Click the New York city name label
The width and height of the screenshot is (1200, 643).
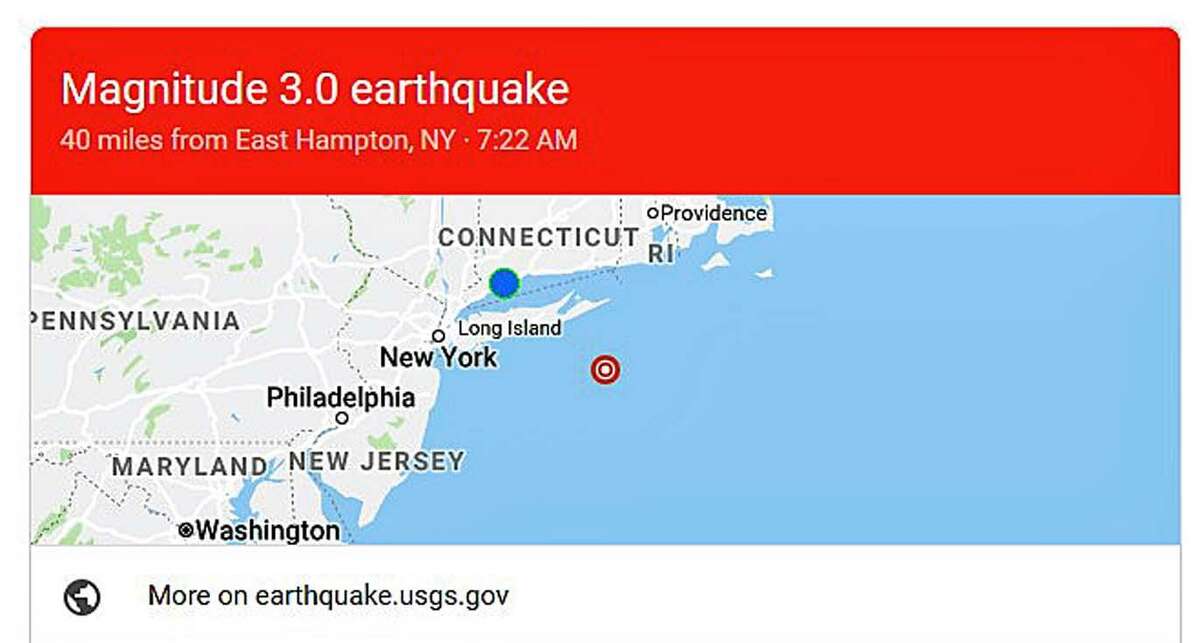tap(439, 358)
